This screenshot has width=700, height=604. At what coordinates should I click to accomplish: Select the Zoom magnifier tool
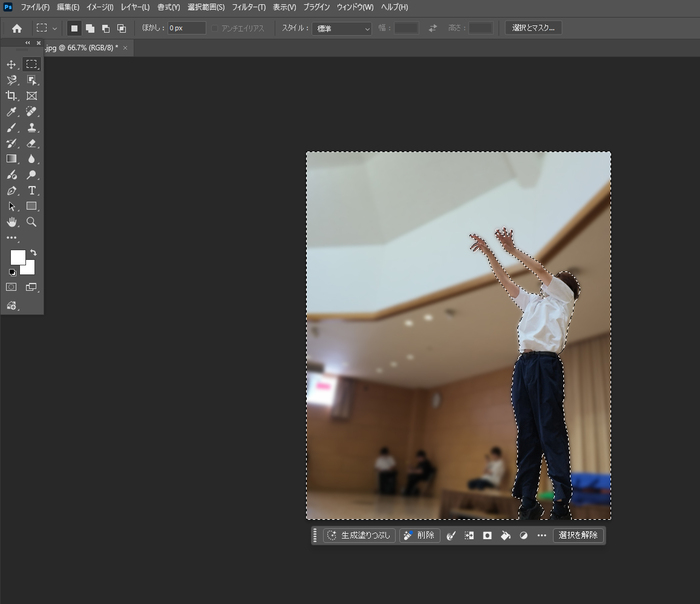pos(31,222)
